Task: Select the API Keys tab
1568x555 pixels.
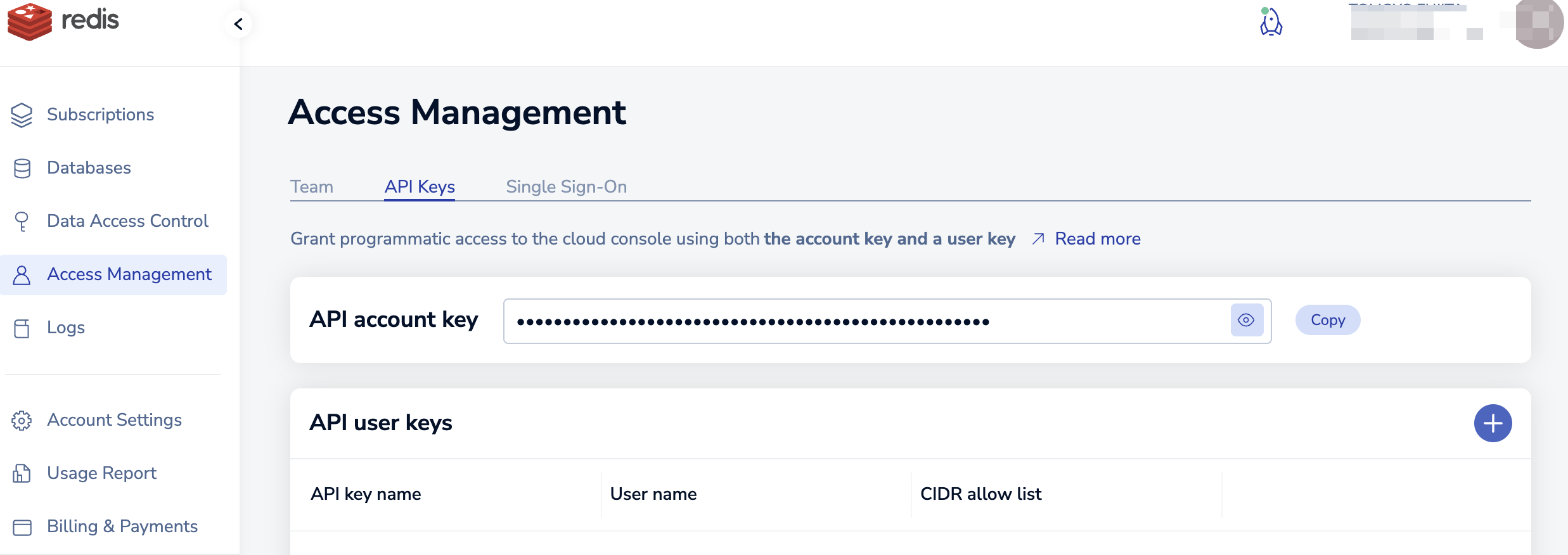Action: pyautogui.click(x=420, y=187)
